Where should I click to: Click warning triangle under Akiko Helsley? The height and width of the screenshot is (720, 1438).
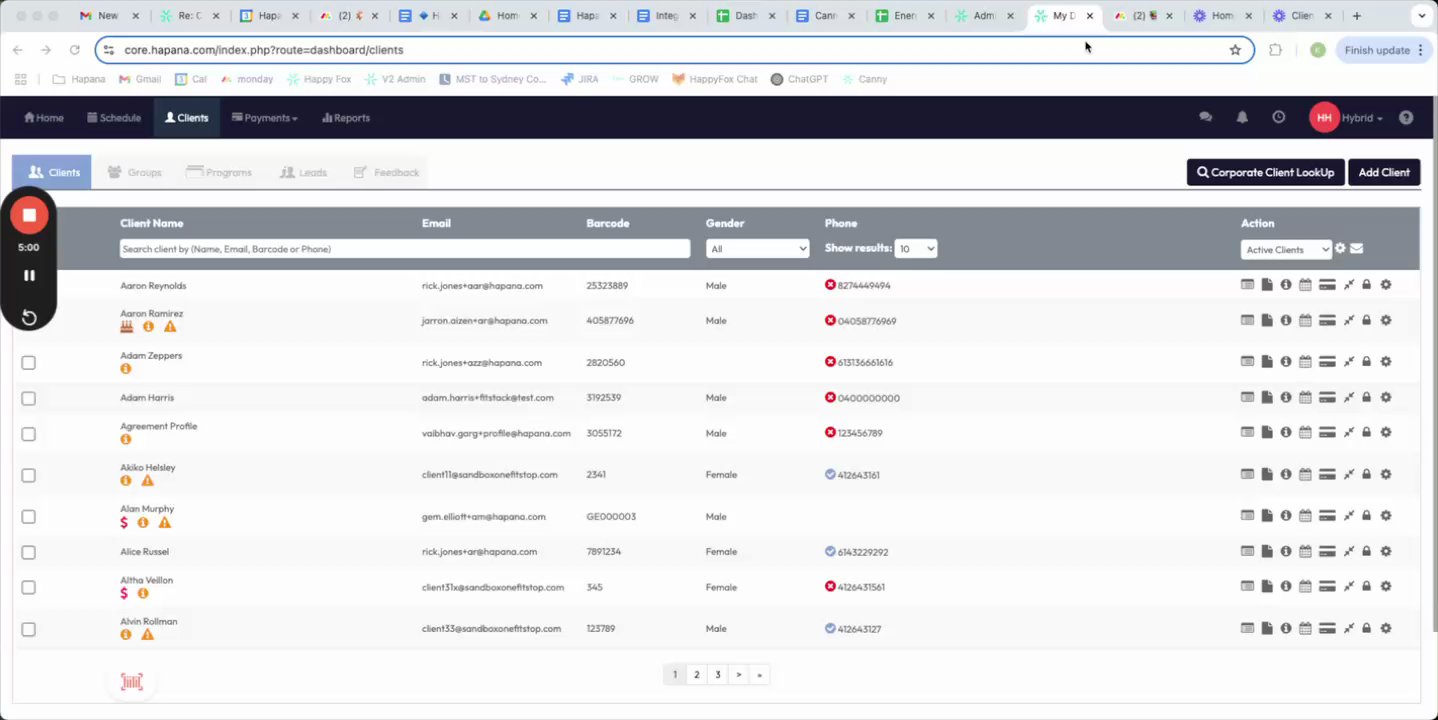[x=147, y=481]
